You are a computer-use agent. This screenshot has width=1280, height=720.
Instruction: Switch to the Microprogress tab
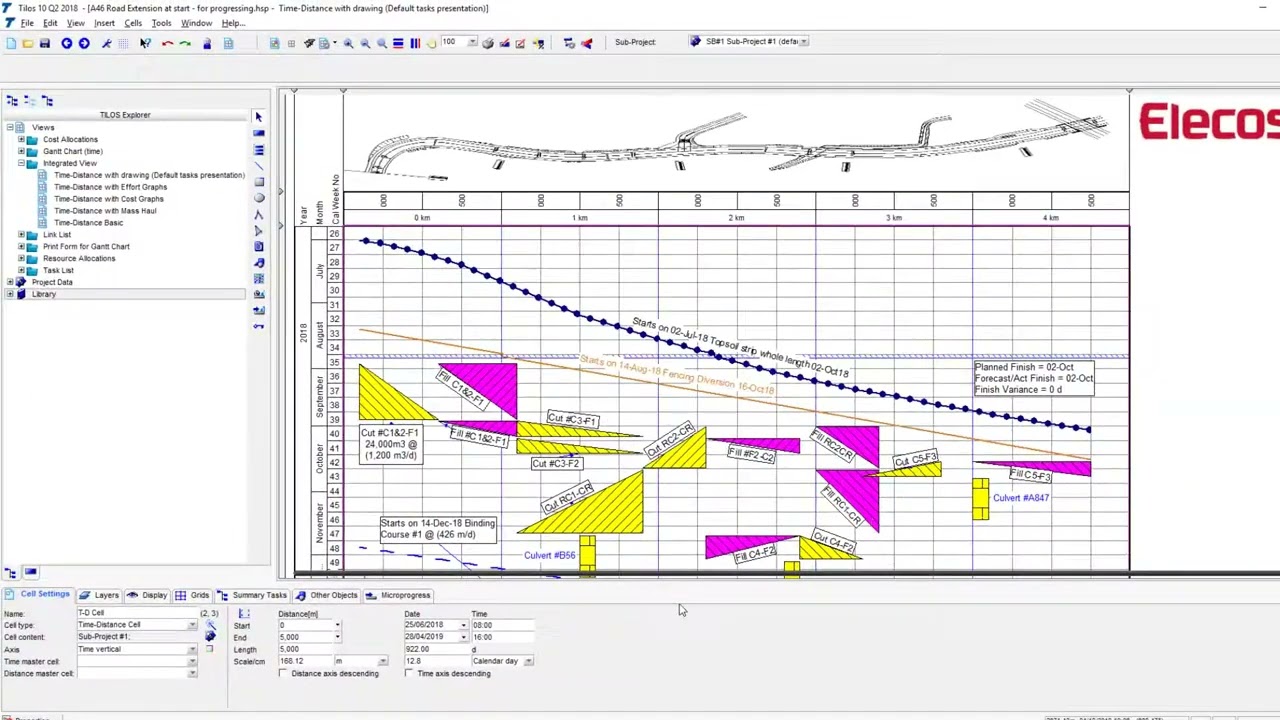398,596
